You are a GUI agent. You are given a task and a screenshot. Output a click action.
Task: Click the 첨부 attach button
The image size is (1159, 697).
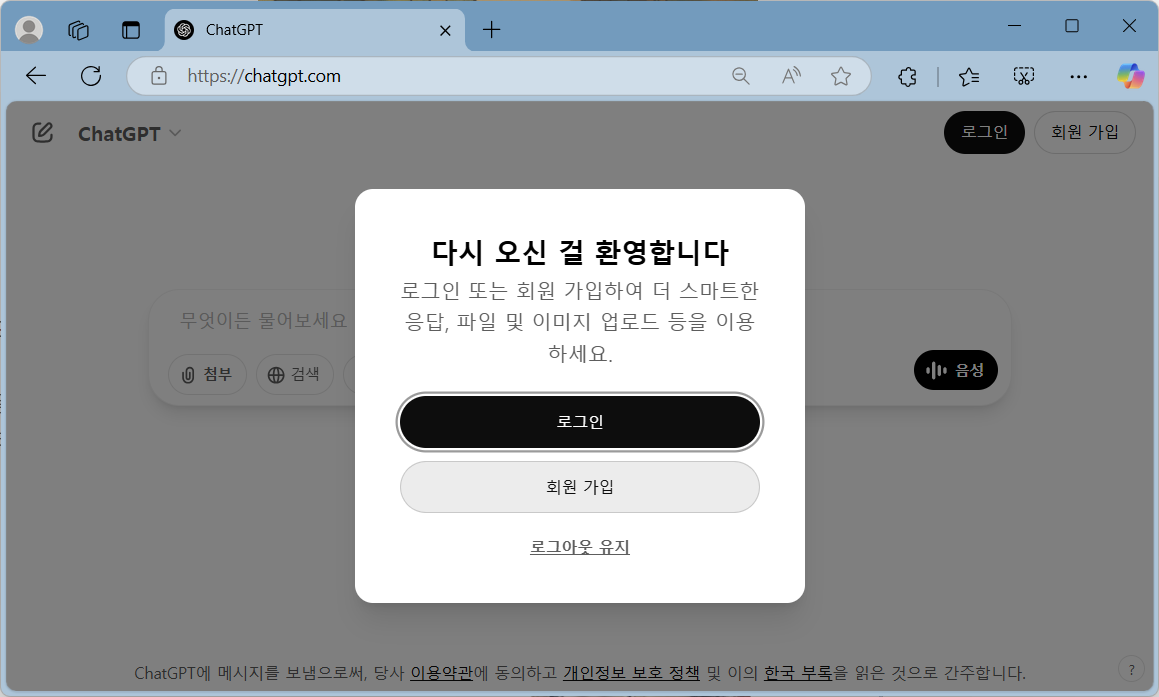(x=207, y=374)
